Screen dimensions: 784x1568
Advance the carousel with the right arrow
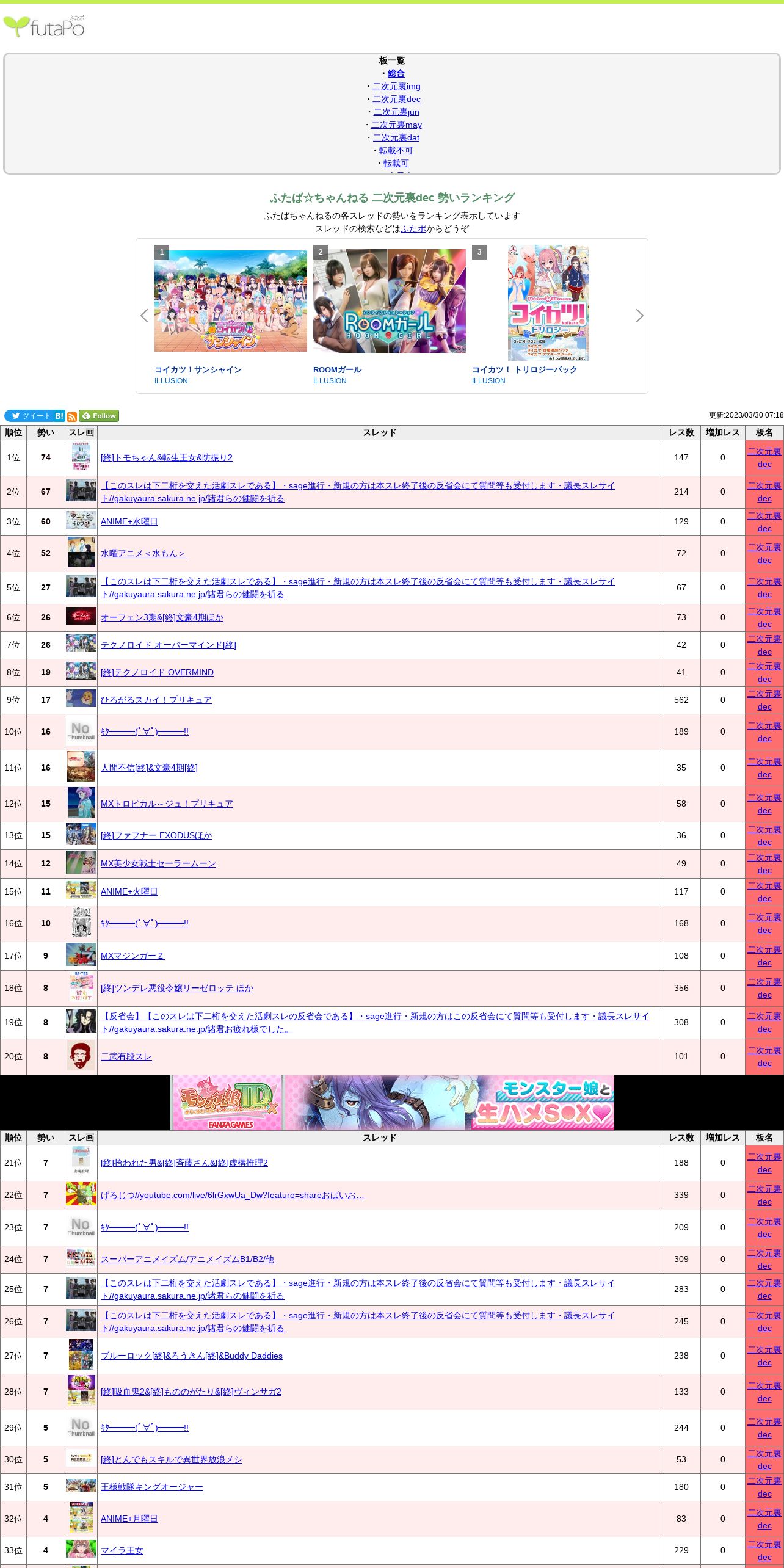pos(639,316)
